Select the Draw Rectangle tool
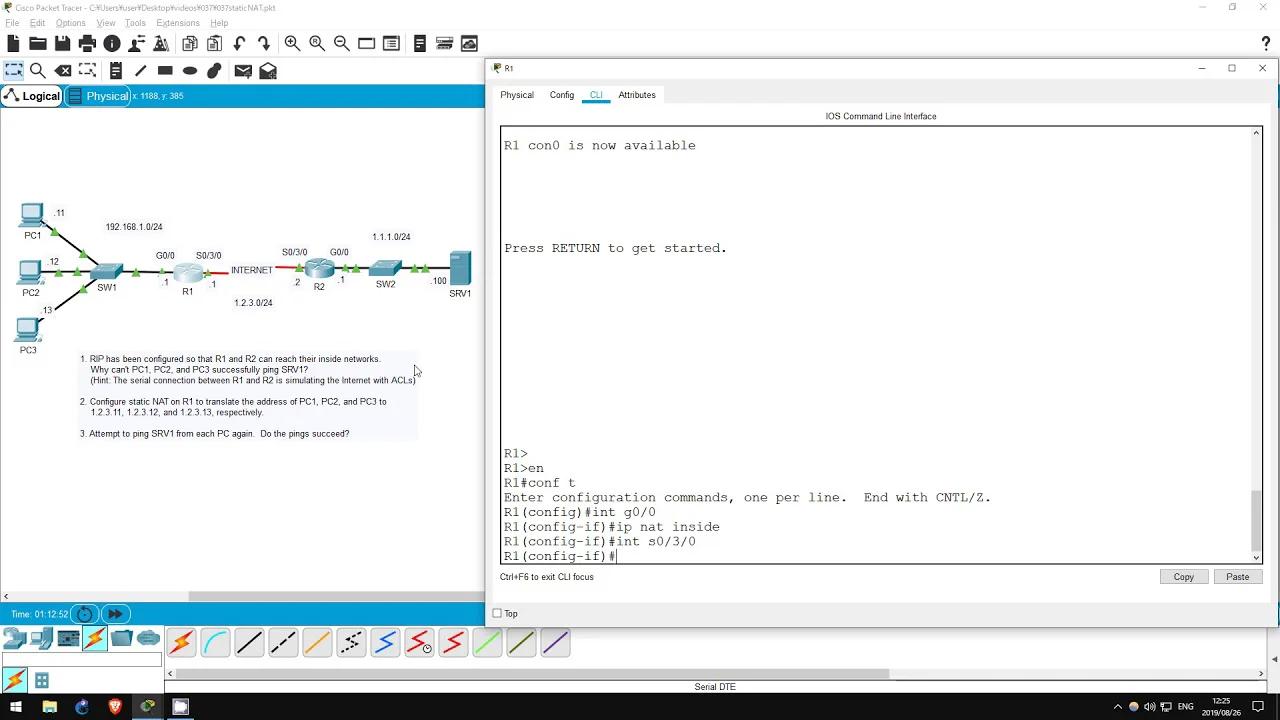Viewport: 1280px width, 720px height. click(164, 70)
